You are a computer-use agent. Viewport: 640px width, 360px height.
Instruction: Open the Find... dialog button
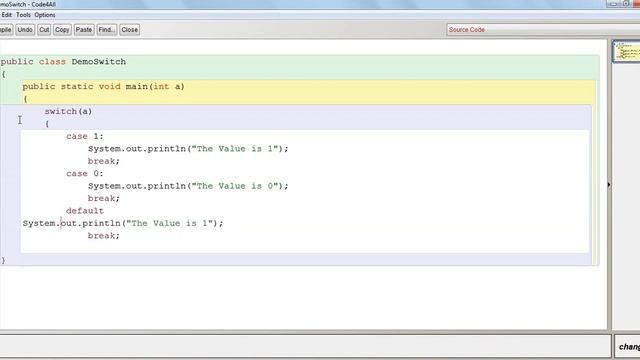(107, 30)
